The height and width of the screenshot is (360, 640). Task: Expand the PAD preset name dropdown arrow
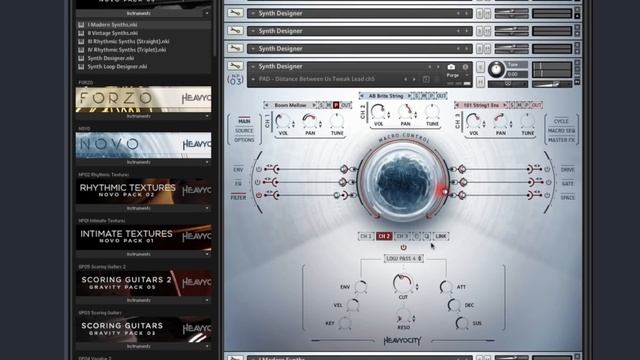[253, 79]
